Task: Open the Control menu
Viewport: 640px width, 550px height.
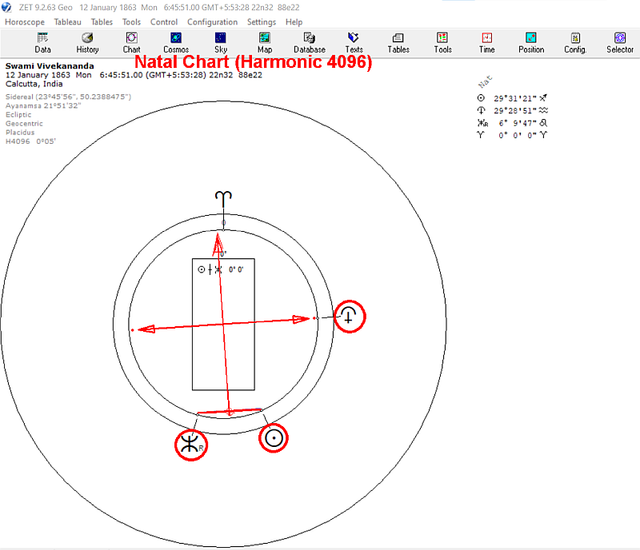Action: (x=164, y=22)
